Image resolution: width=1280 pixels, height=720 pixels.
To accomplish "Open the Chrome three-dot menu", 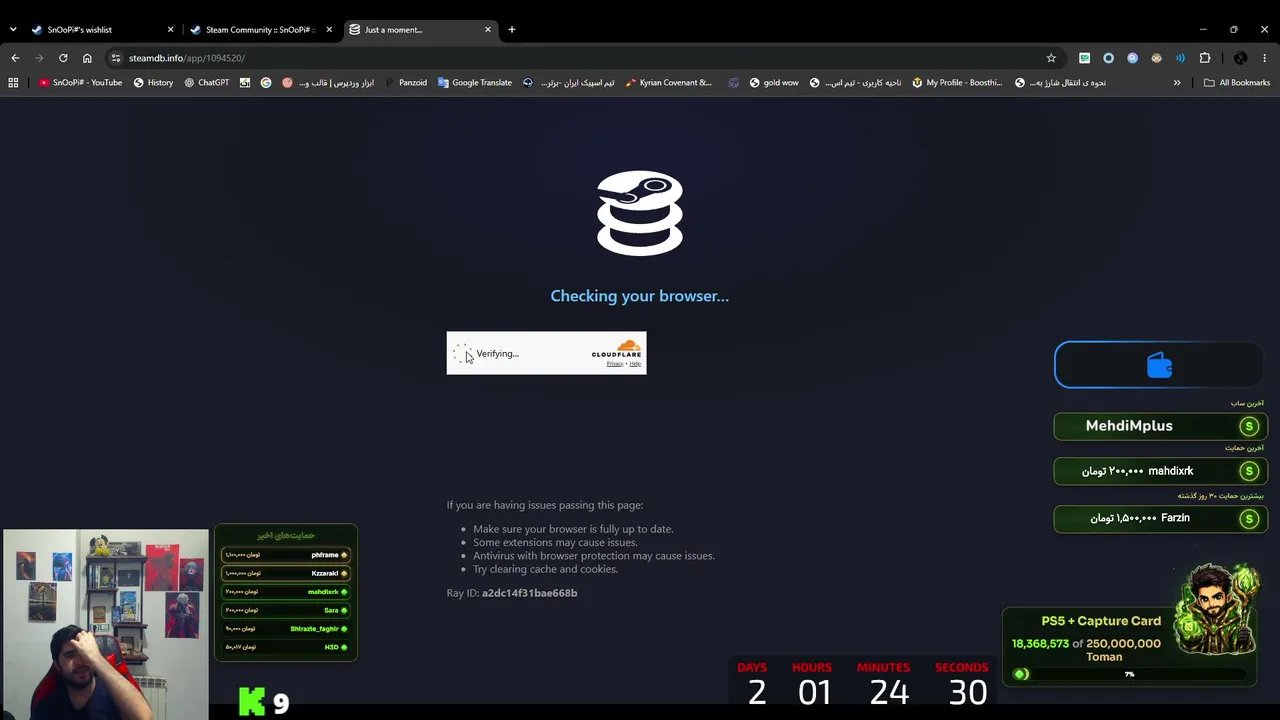I will (x=1264, y=58).
